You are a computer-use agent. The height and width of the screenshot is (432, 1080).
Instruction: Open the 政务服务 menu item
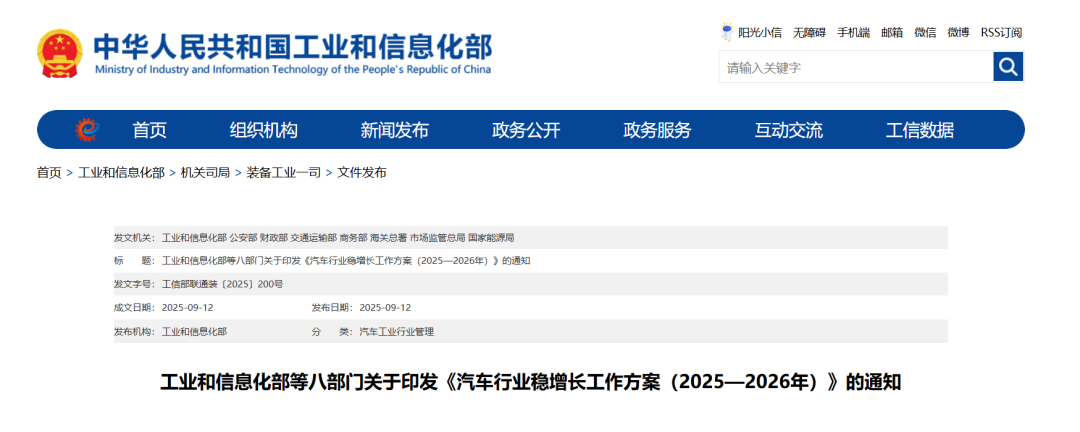click(657, 130)
